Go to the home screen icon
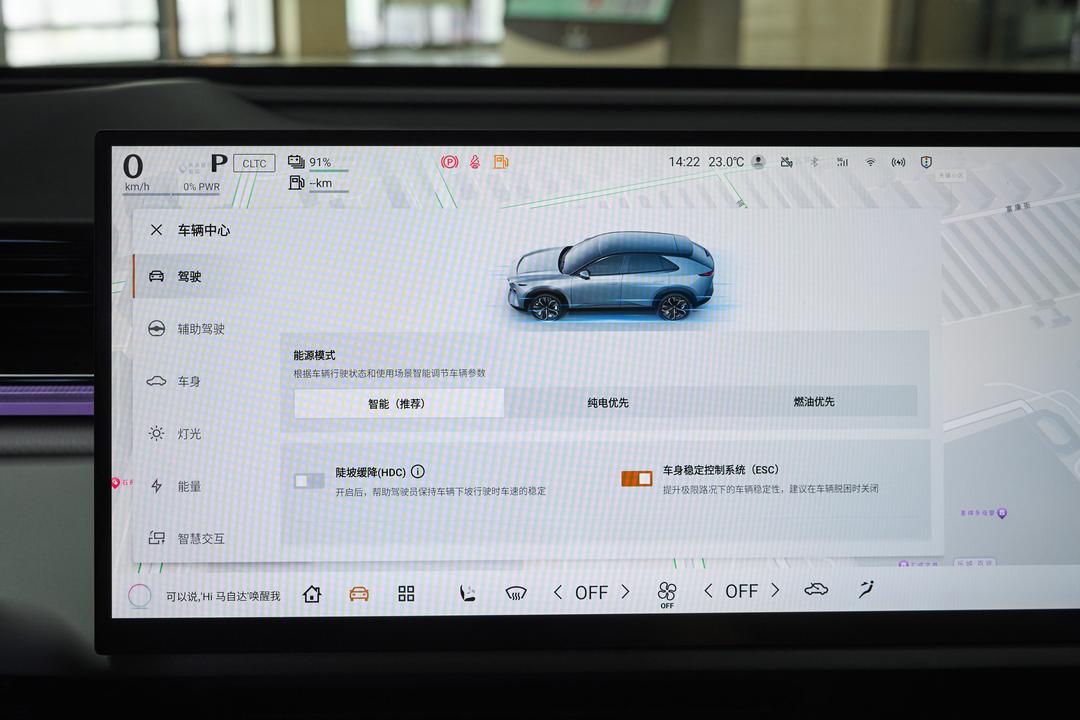The height and width of the screenshot is (720, 1080). (312, 594)
